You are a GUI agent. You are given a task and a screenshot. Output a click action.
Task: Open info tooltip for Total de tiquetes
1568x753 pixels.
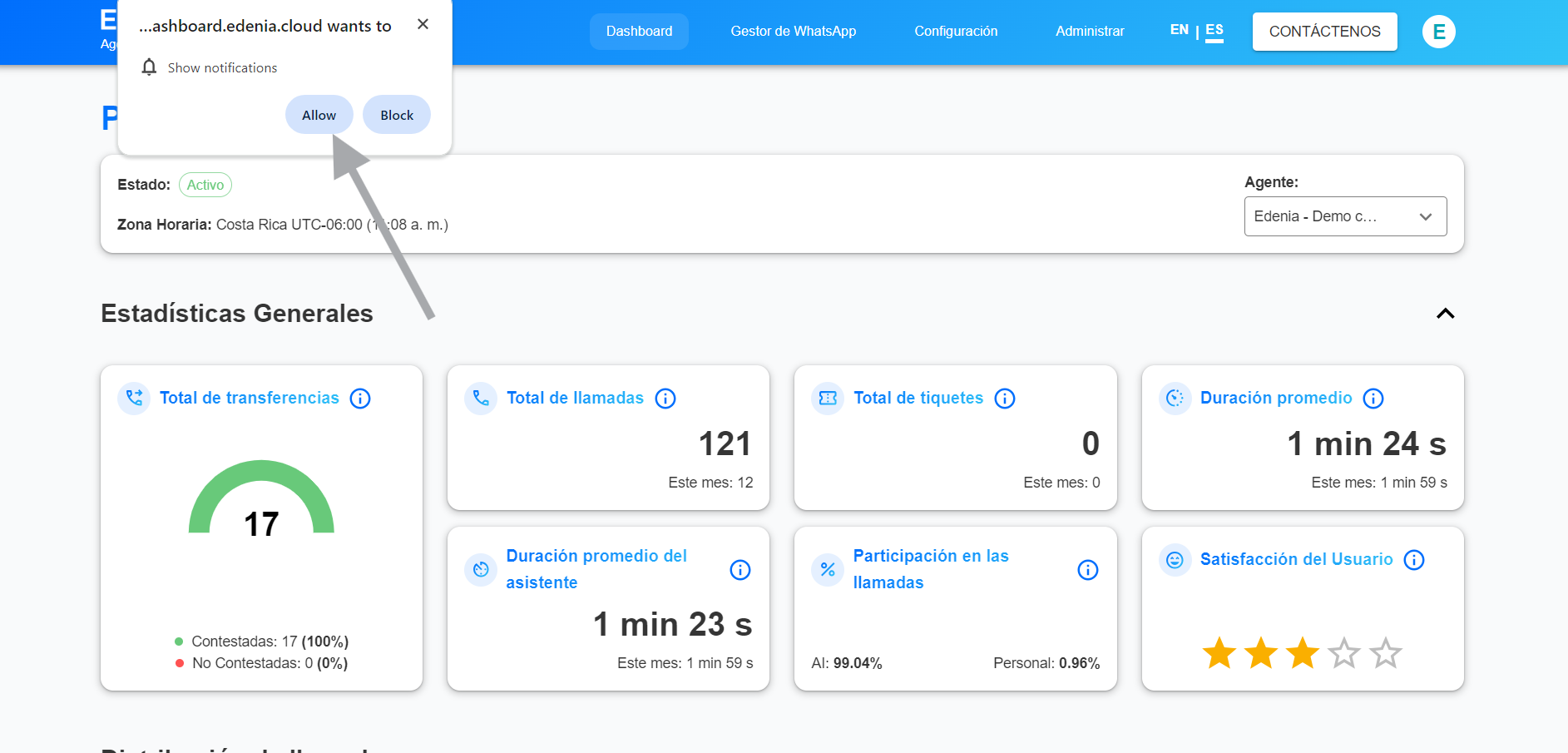click(1005, 399)
